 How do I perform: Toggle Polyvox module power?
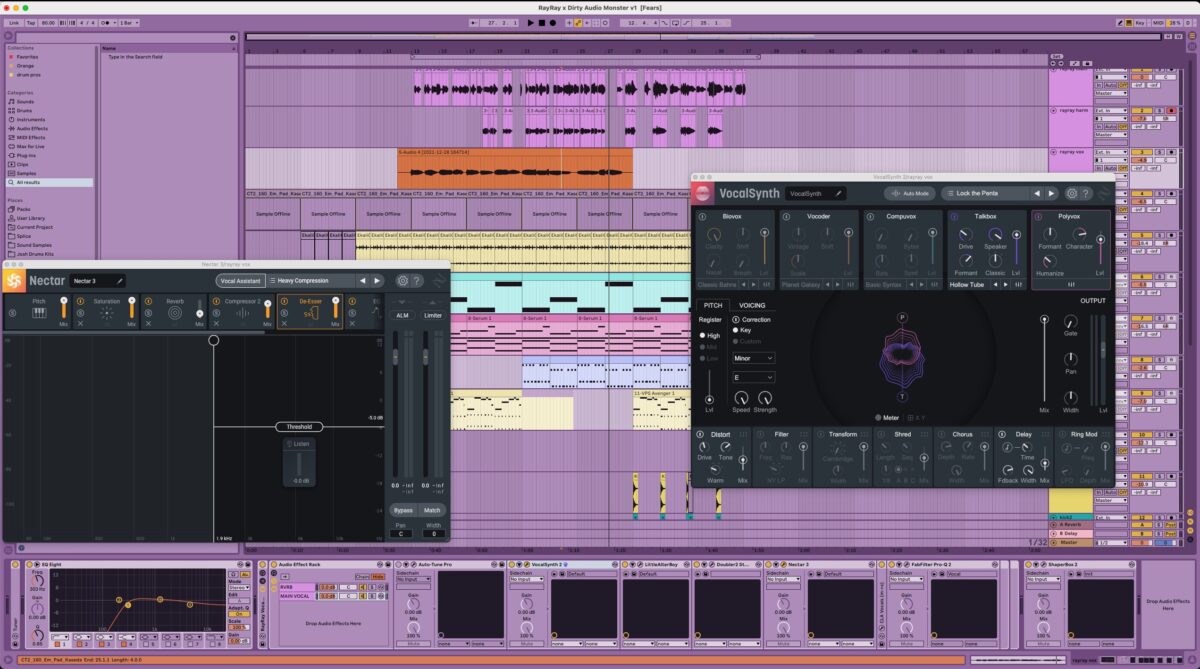pos(1038,216)
